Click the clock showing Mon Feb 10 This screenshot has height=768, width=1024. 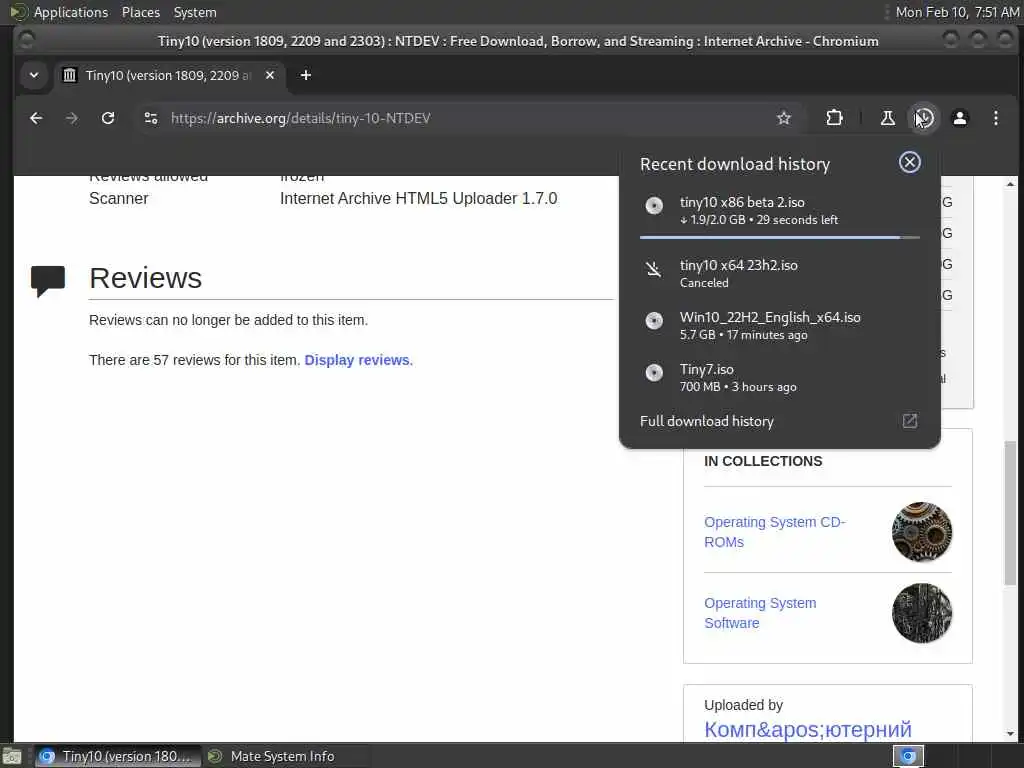pyautogui.click(x=957, y=12)
